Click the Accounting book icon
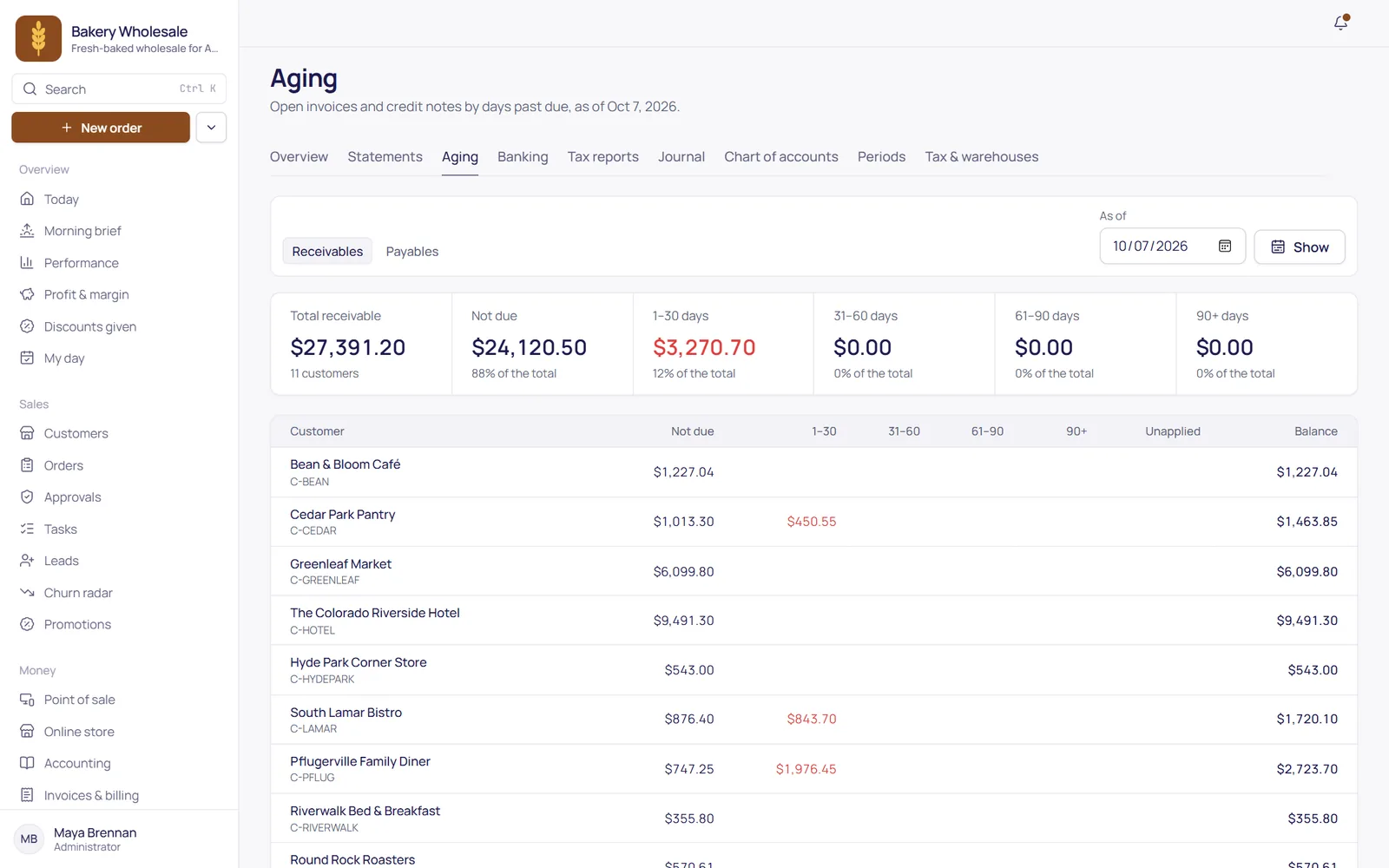Image resolution: width=1389 pixels, height=868 pixels. tap(27, 763)
